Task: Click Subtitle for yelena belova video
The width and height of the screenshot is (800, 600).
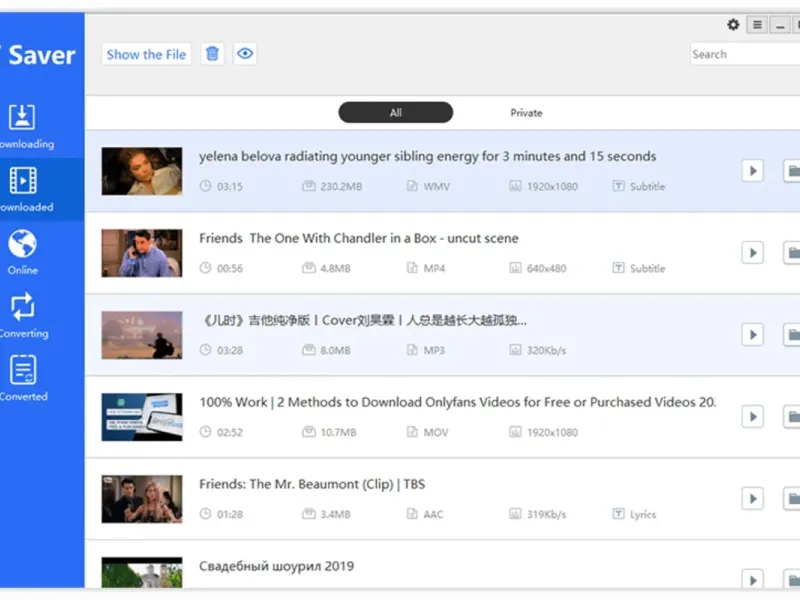Action: [639, 186]
